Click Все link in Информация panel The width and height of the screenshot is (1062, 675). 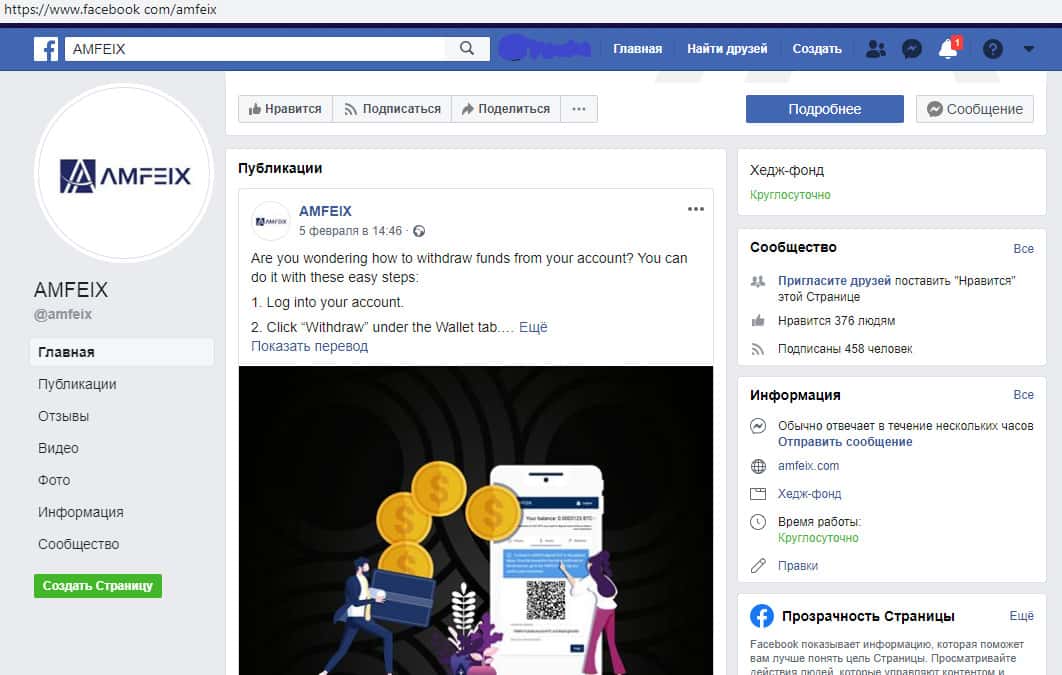[1023, 395]
